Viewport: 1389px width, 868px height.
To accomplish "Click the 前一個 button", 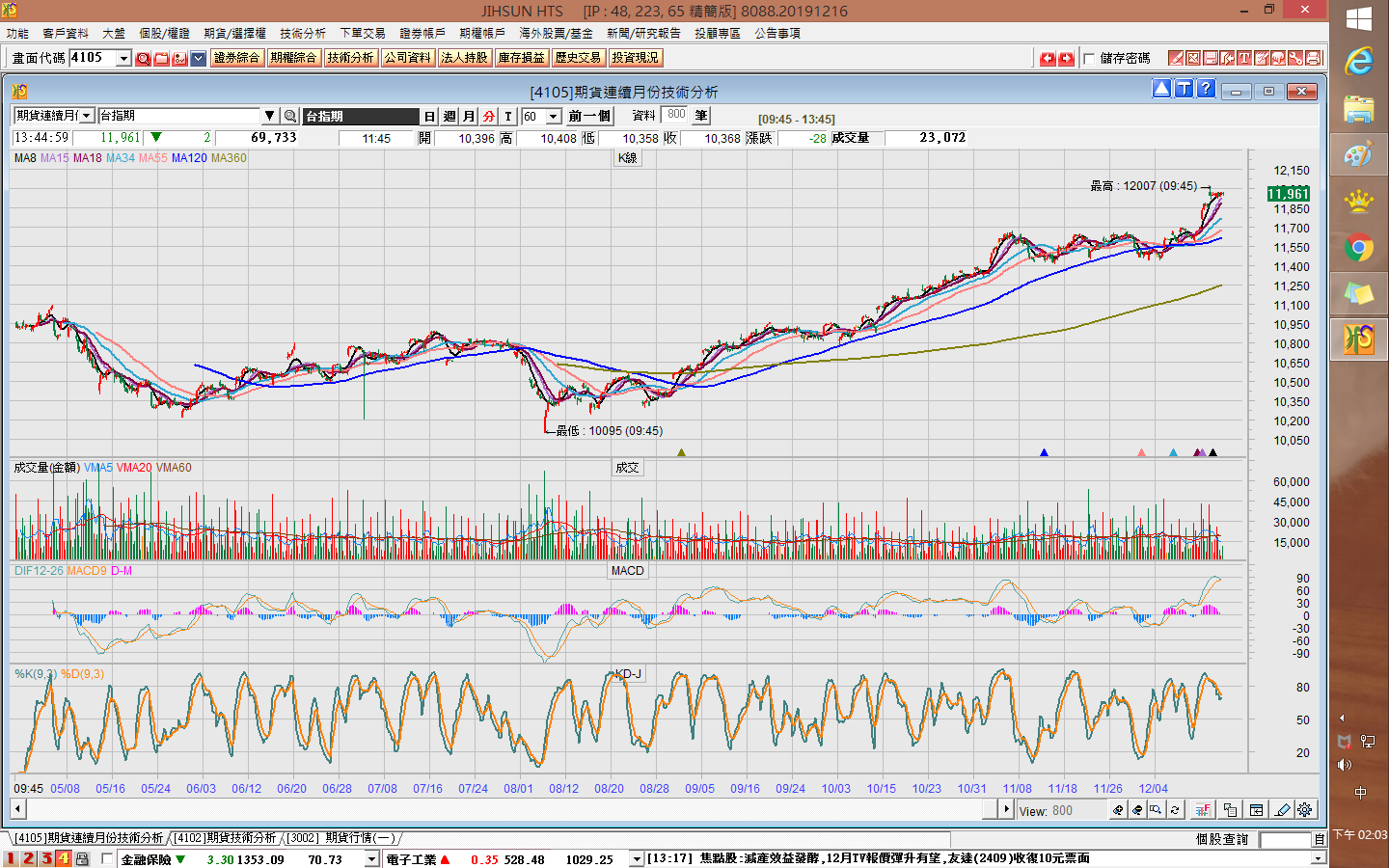I will [589, 116].
